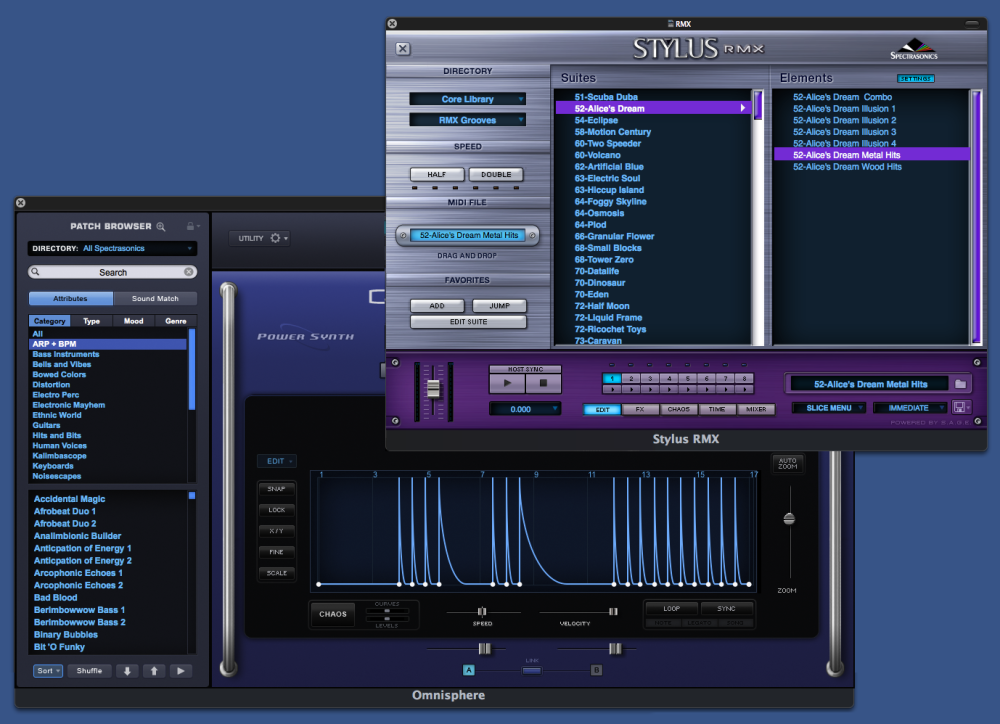Toggle SNAP in envelope editor
Viewport: 1000px width, 724px height.
(x=276, y=489)
